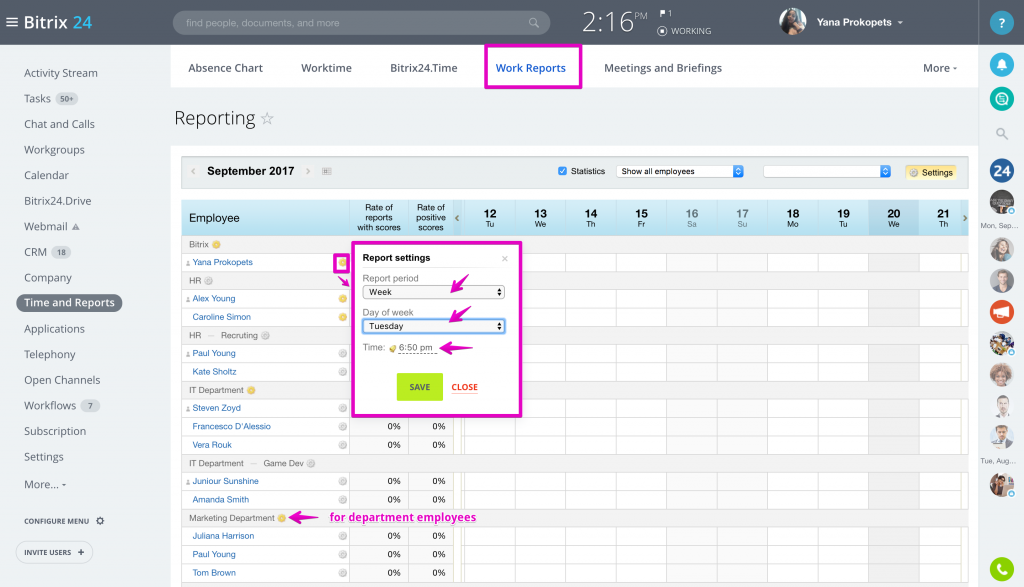The height and width of the screenshot is (587, 1024).
Task: Open Yana Prokopets profile avatar in header
Action: coord(793,22)
